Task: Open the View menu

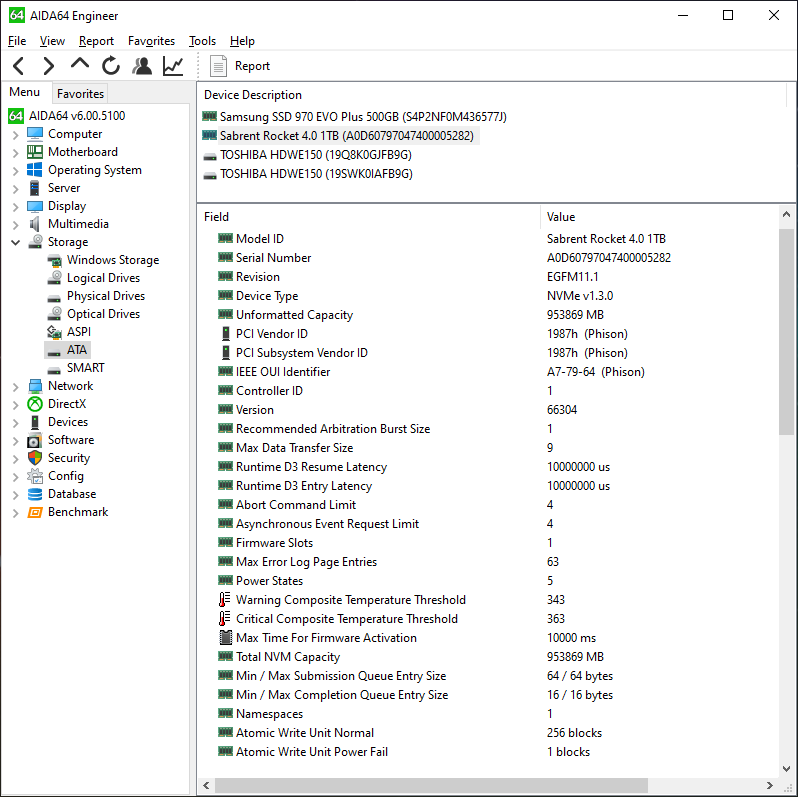Action: coord(52,41)
